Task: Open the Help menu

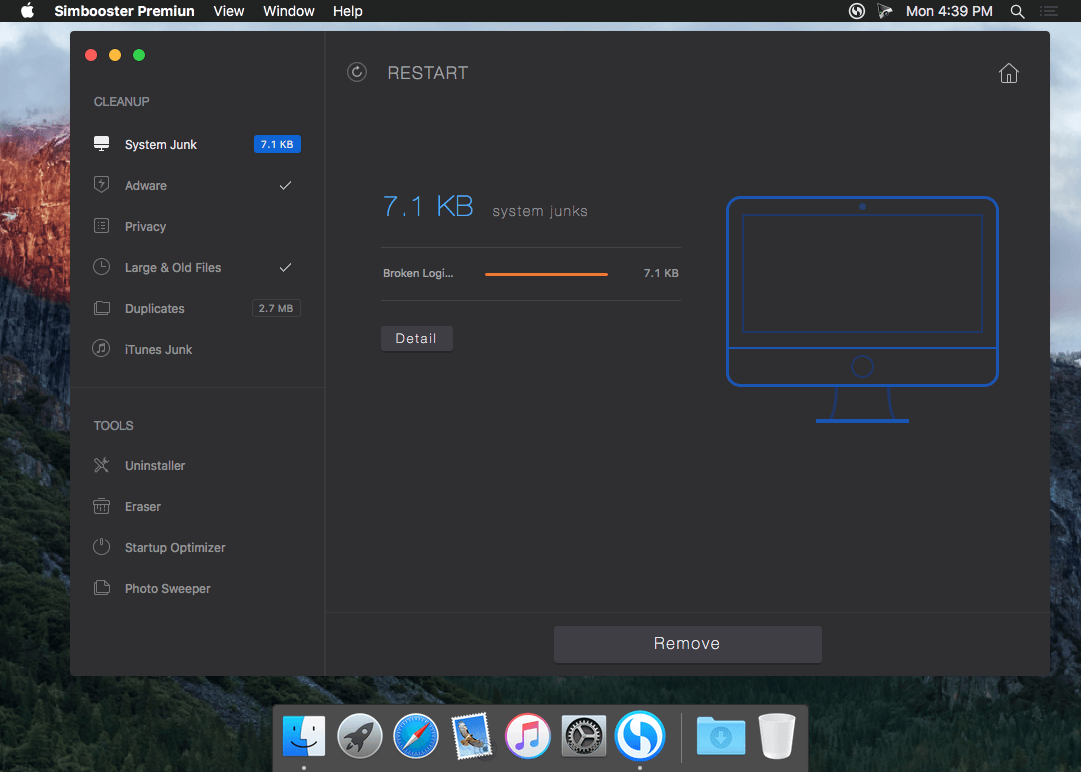Action: coord(347,11)
